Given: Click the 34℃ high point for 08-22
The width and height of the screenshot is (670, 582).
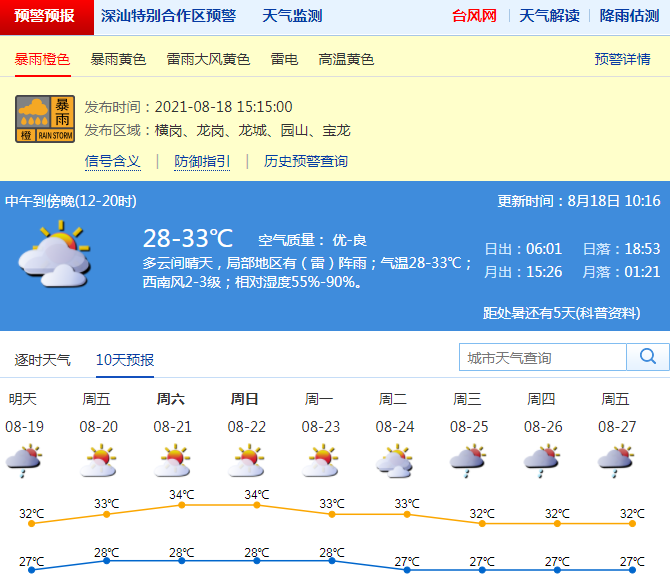Looking at the screenshot, I should coord(257,505).
